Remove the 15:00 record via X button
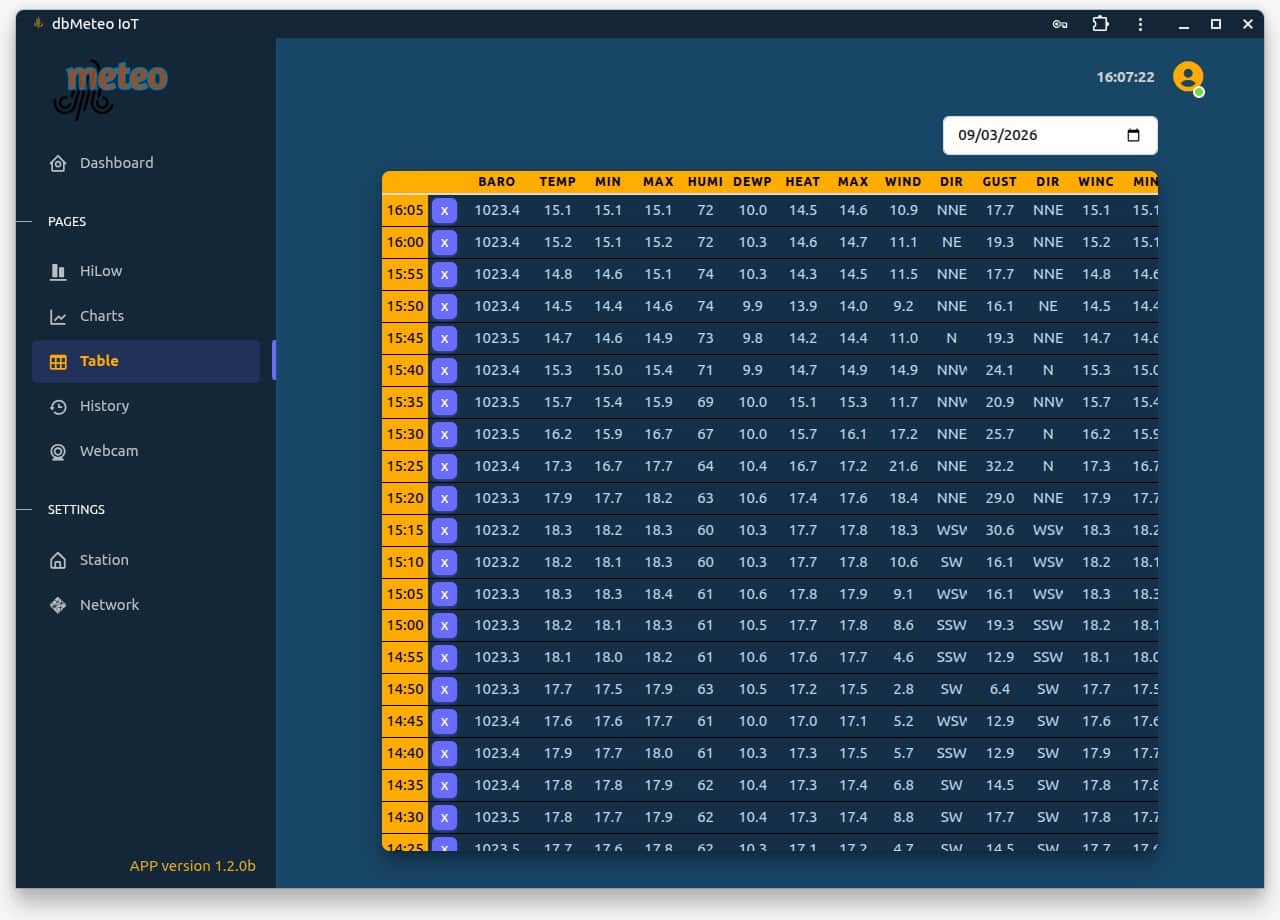This screenshot has height=920, width=1280. click(444, 625)
